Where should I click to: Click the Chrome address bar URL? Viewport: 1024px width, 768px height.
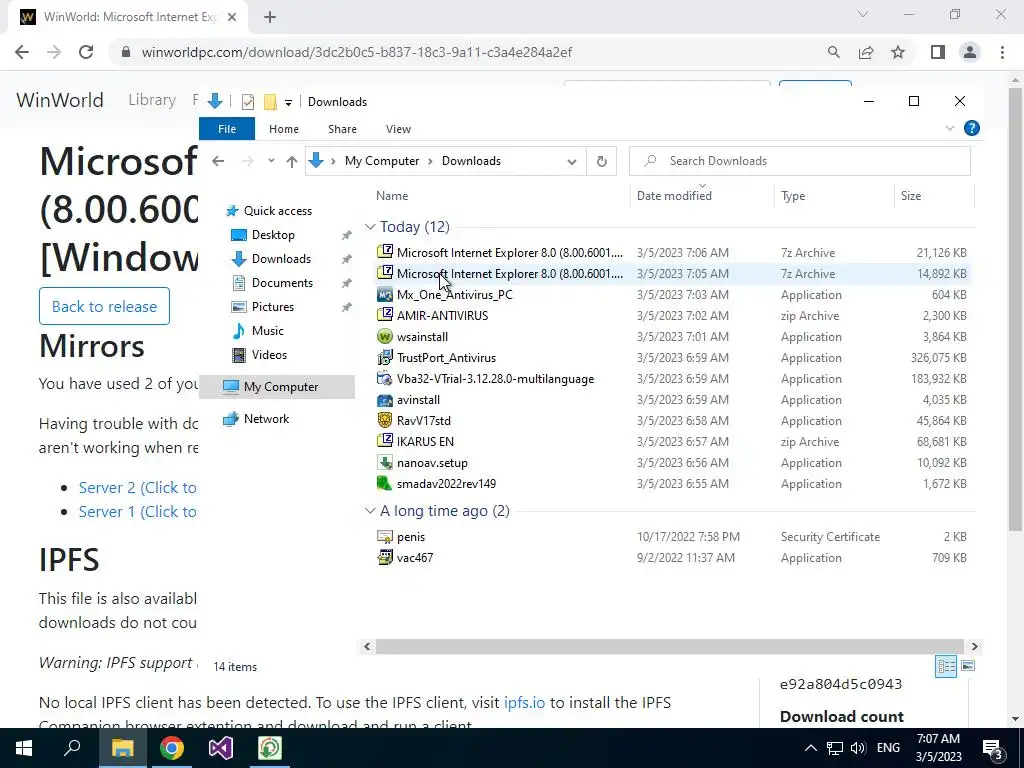[357, 52]
